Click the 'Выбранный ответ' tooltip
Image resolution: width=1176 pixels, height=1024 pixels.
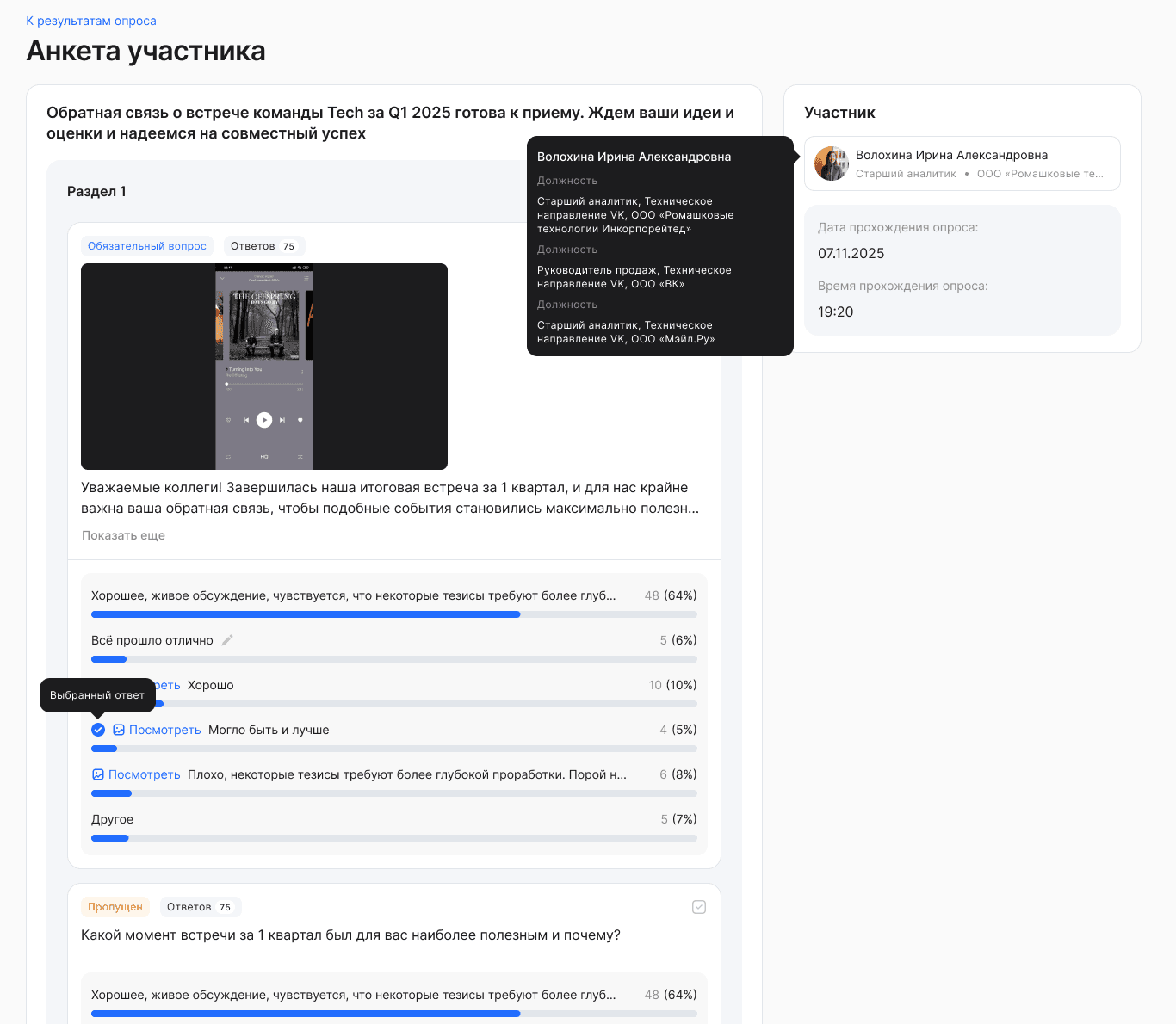[x=97, y=695]
